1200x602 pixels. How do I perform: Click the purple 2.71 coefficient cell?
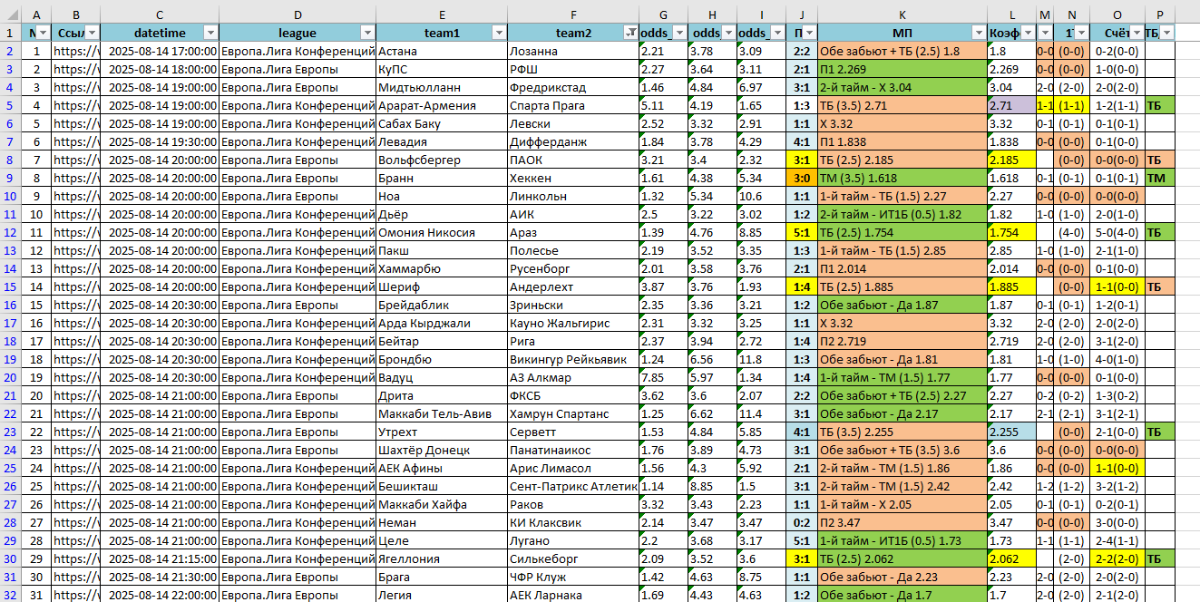[x=1010, y=105]
